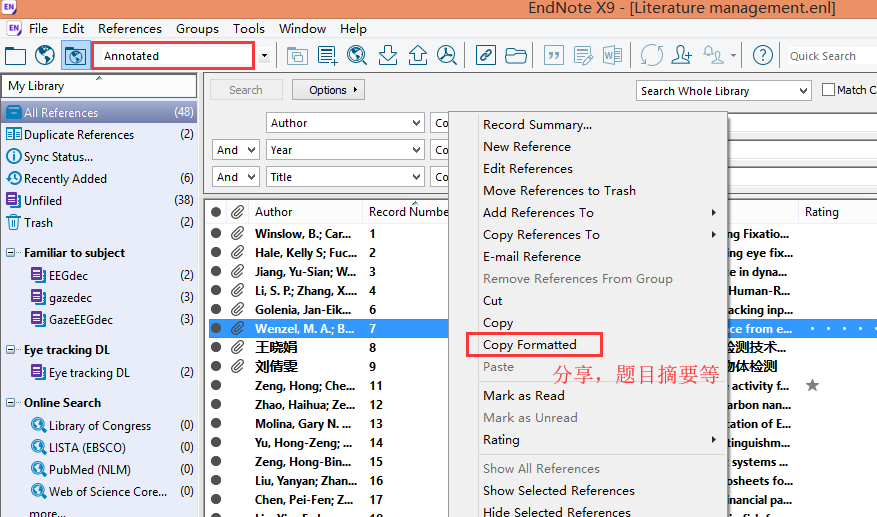Image resolution: width=877 pixels, height=517 pixels.
Task: Select Integrated Library & Online Search Mode icon
Action: click(x=76, y=55)
